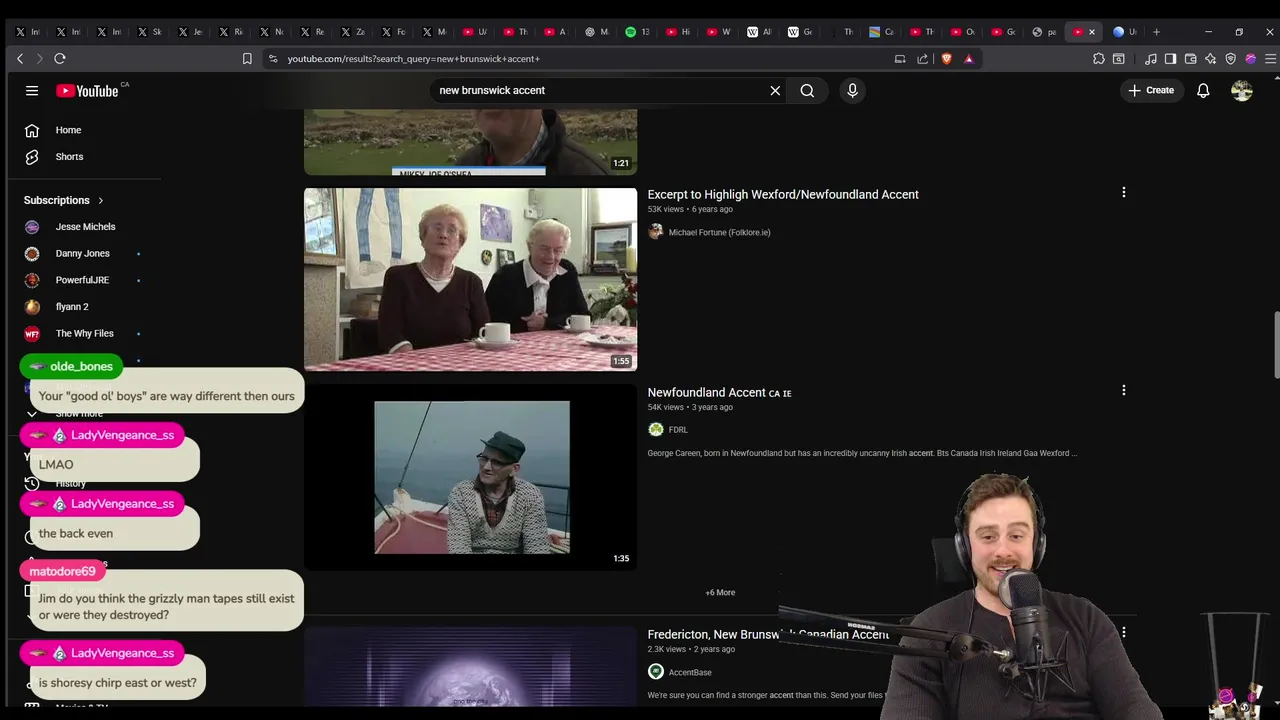
Task: Expand the Subscriptions section header
Action: [x=64, y=200]
